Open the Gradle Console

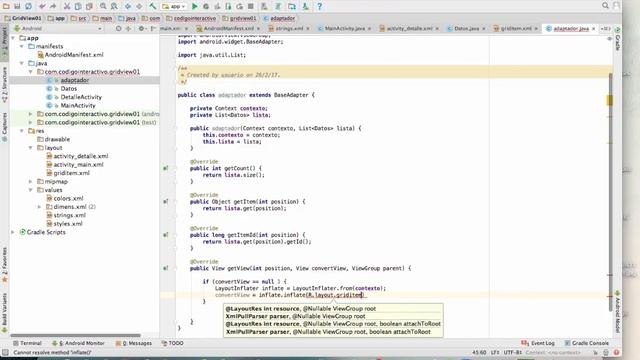pos(587,343)
